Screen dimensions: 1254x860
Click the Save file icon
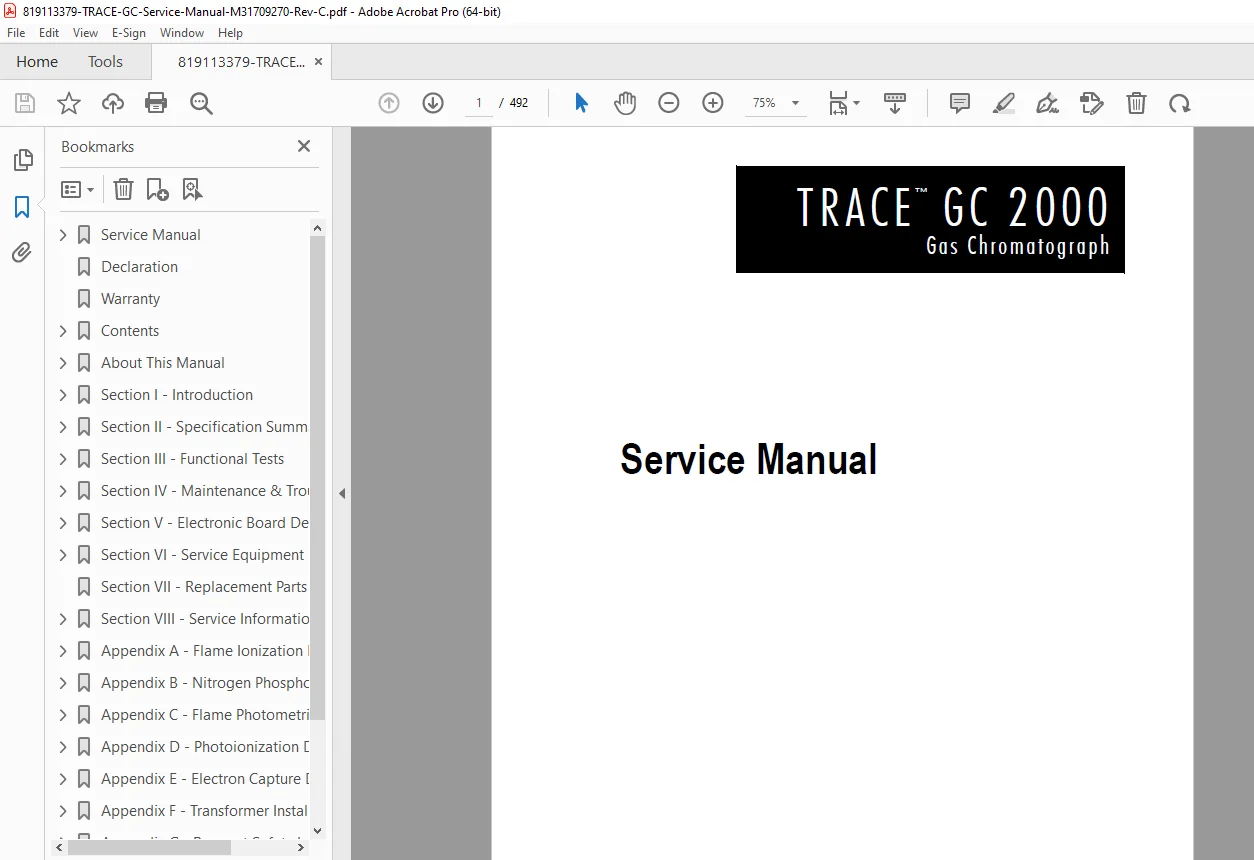coord(25,103)
